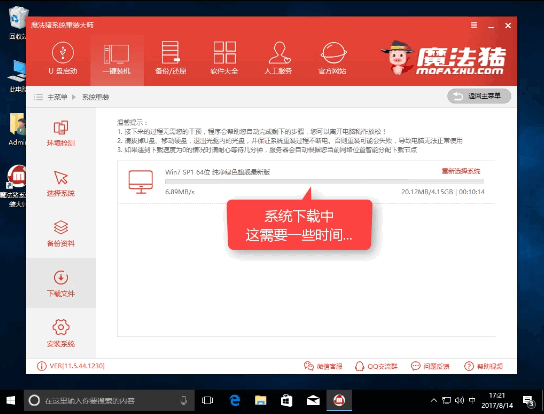Screen dimensions: 544x414
Task: Open the 人工服务 tab
Action: tap(278, 58)
